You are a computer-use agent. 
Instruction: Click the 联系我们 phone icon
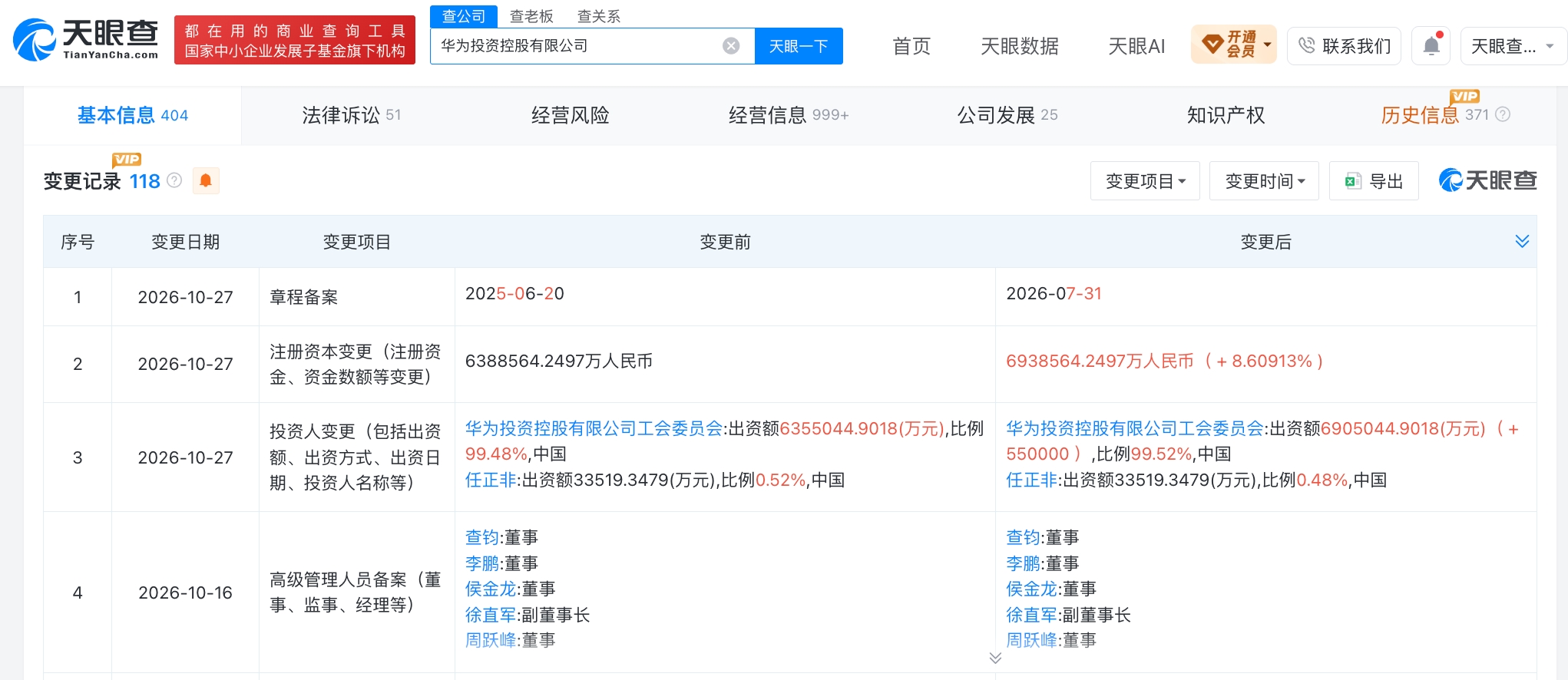(1306, 46)
